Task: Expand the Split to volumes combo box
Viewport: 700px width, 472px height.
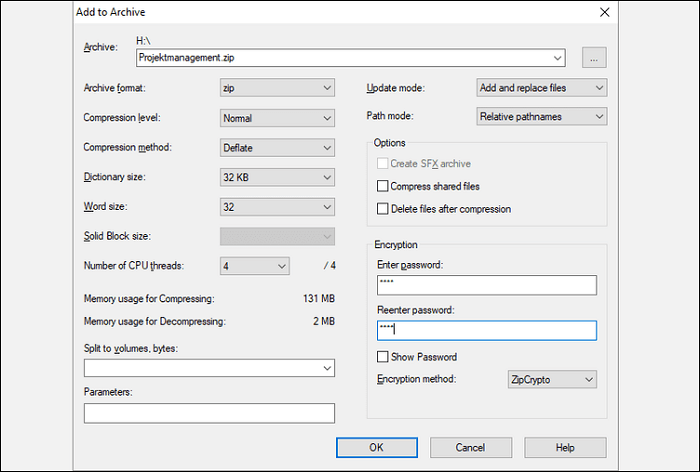Action: tap(327, 368)
